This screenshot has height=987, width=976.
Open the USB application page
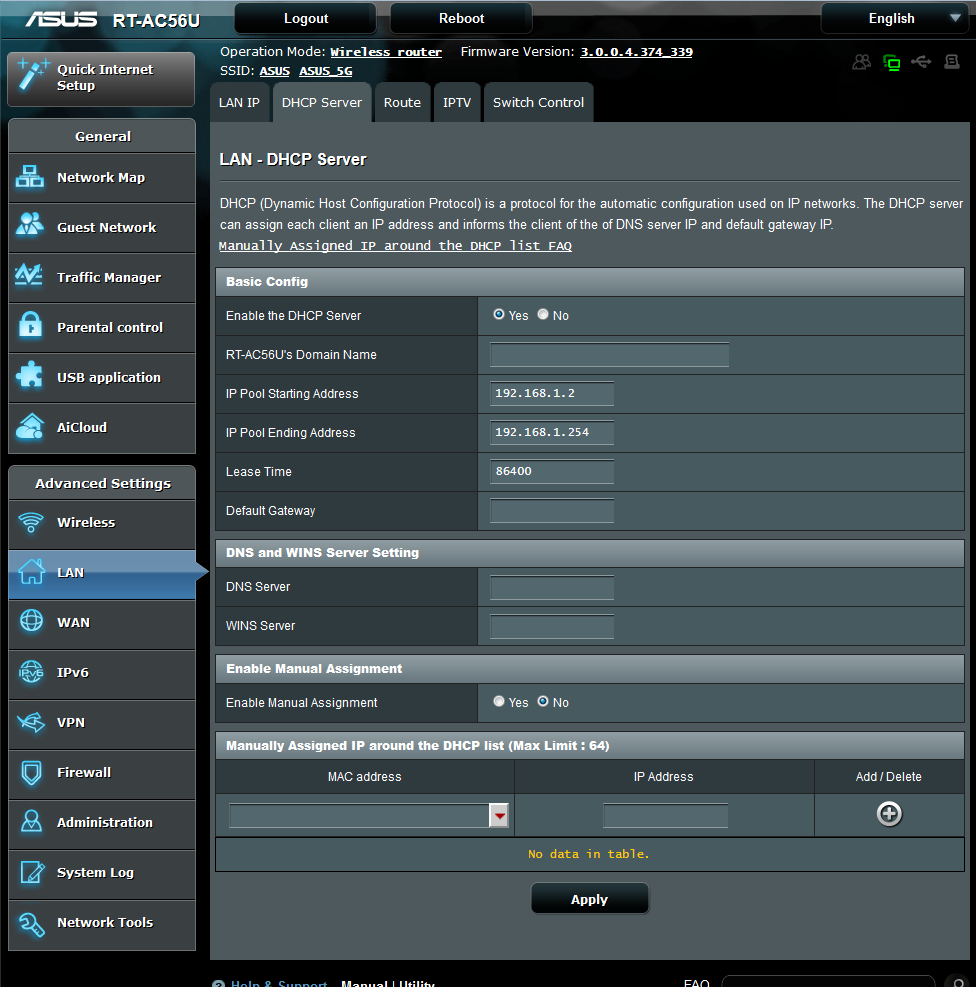coord(102,378)
